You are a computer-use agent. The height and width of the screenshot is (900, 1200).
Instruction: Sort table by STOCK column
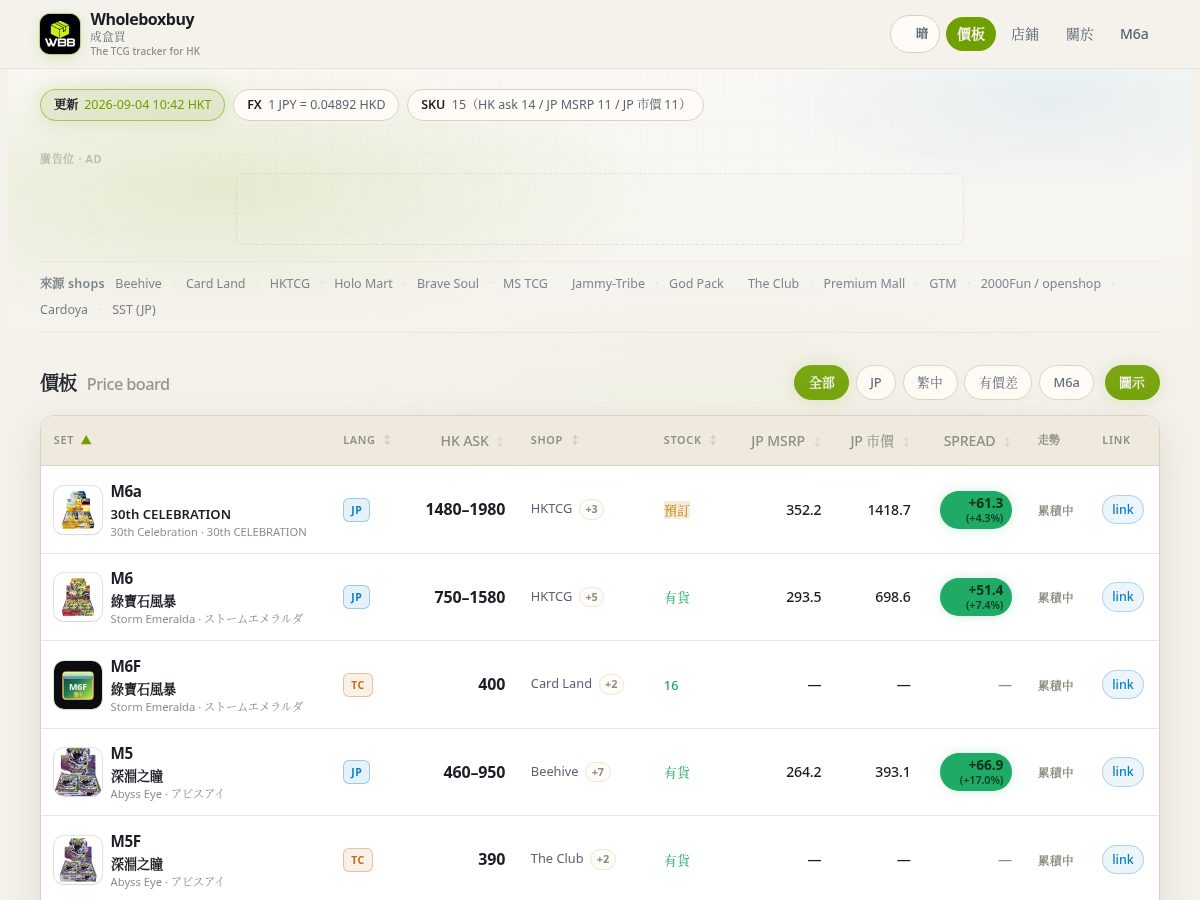(690, 440)
